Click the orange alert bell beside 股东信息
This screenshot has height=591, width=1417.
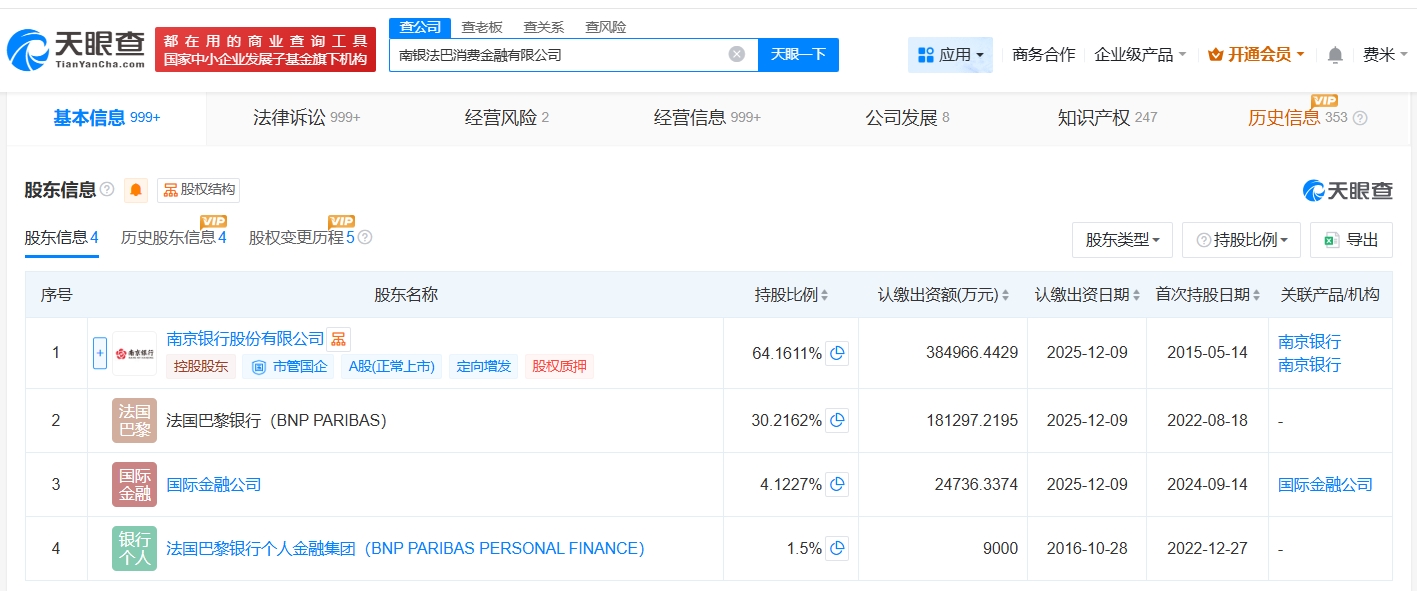pyautogui.click(x=136, y=190)
